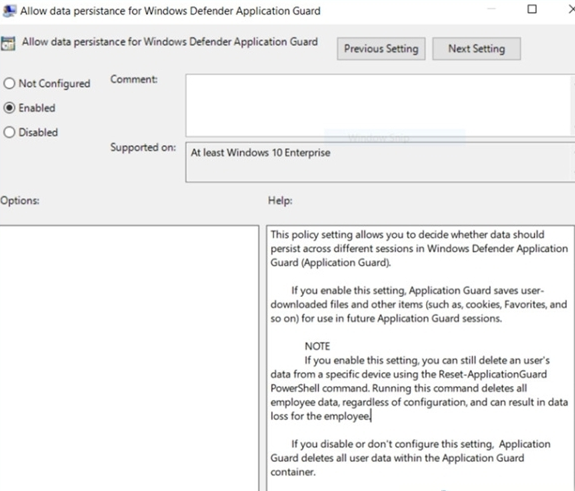Image resolution: width=575 pixels, height=491 pixels.
Task: Click the policy icon in title bar
Action: point(9,11)
